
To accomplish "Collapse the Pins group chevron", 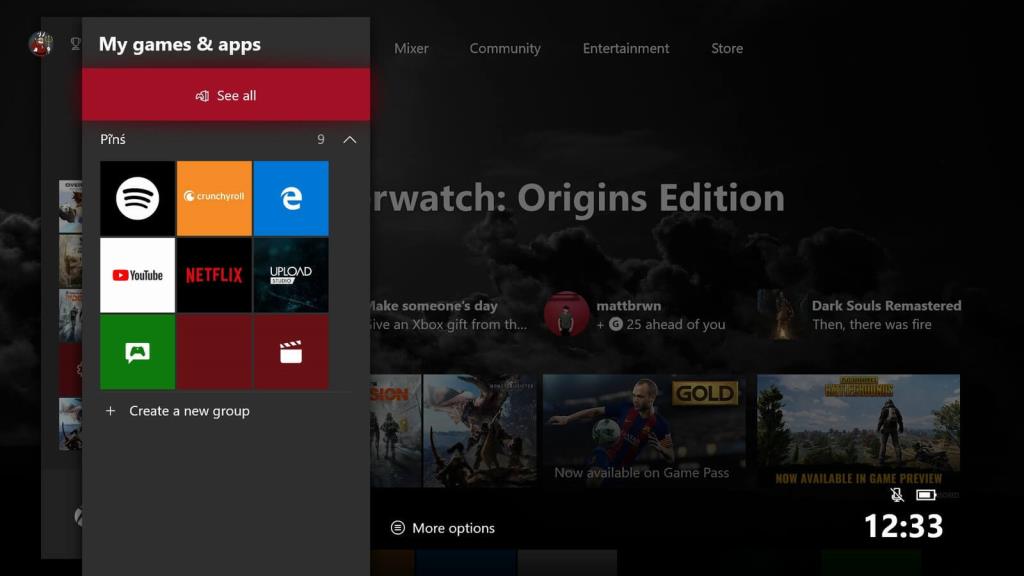I will pyautogui.click(x=350, y=139).
